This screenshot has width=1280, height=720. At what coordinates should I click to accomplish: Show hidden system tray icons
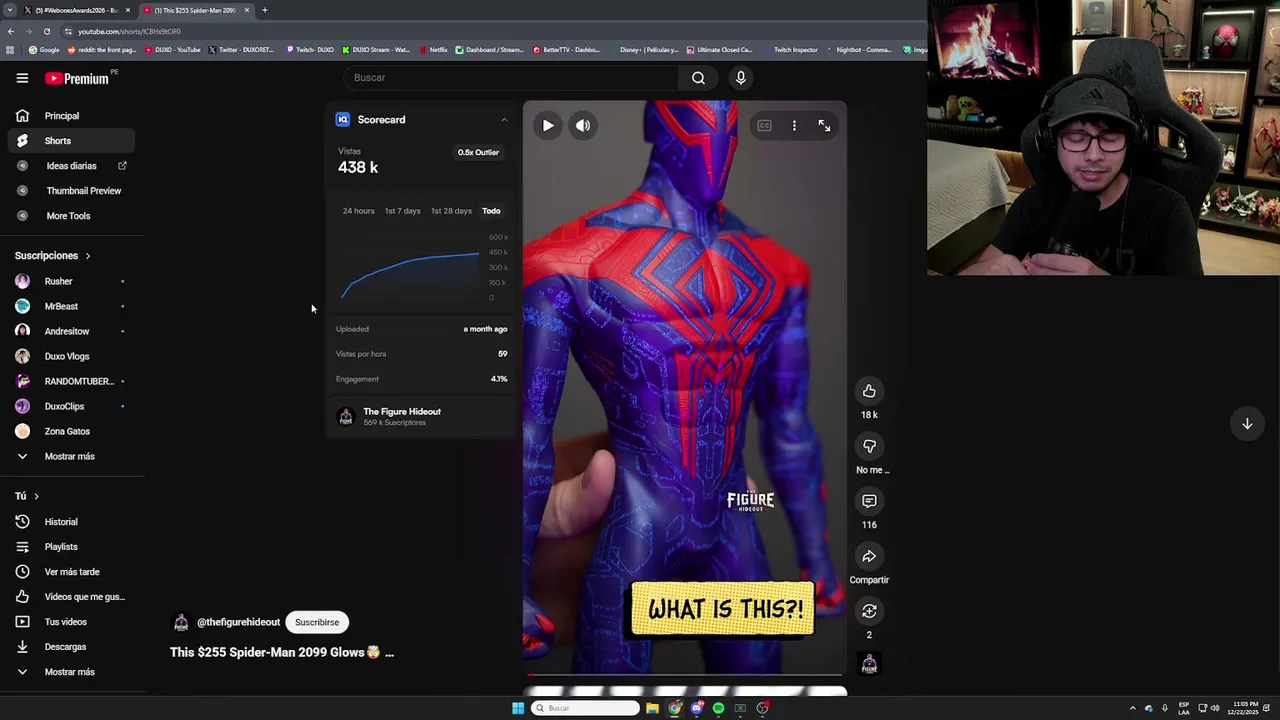point(1132,708)
